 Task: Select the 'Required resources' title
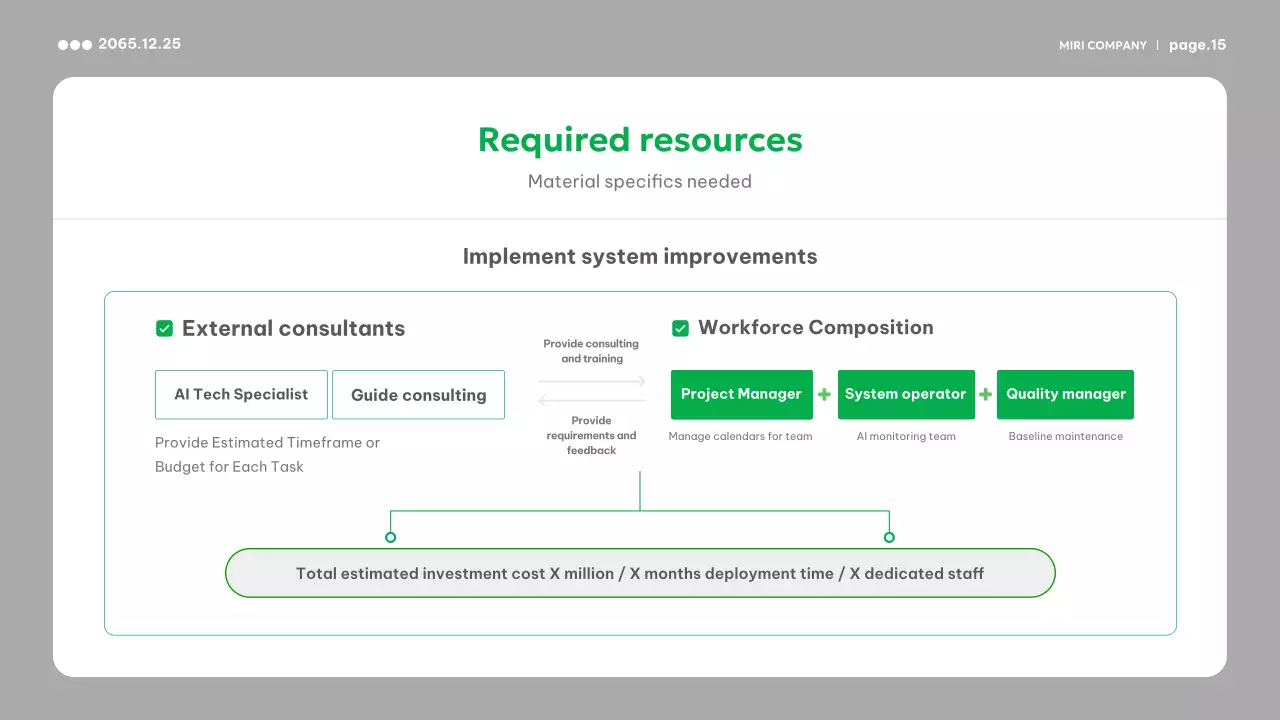point(640,140)
